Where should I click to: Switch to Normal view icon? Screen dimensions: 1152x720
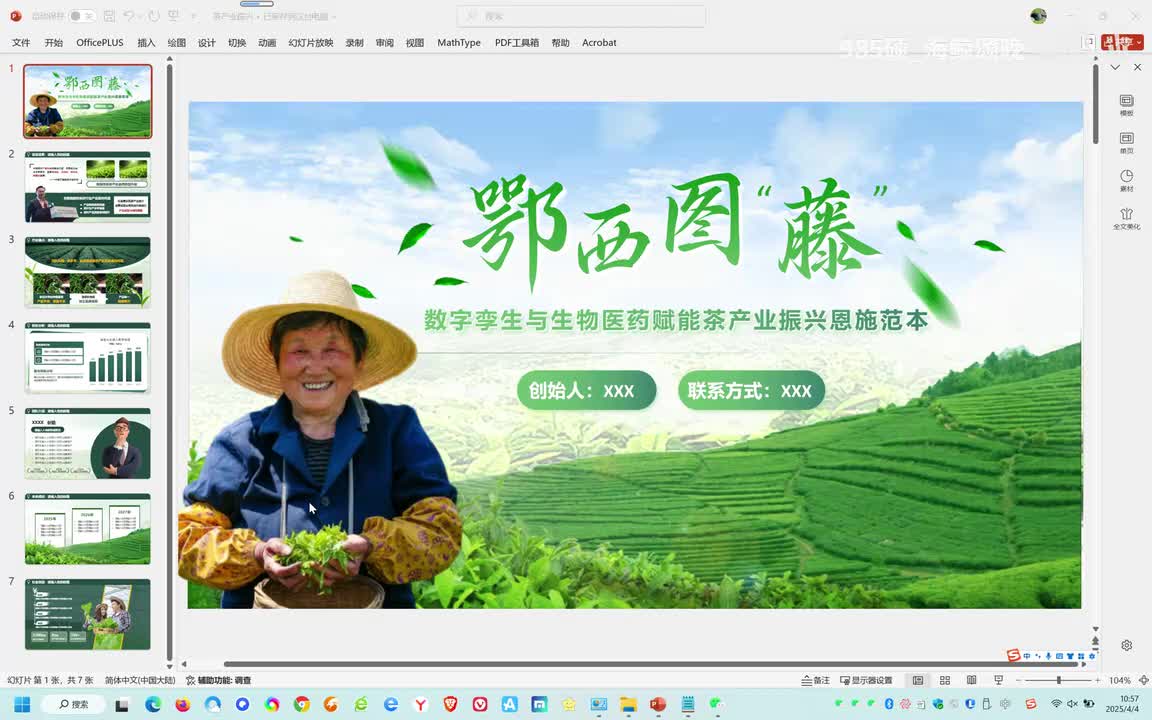(x=918, y=680)
